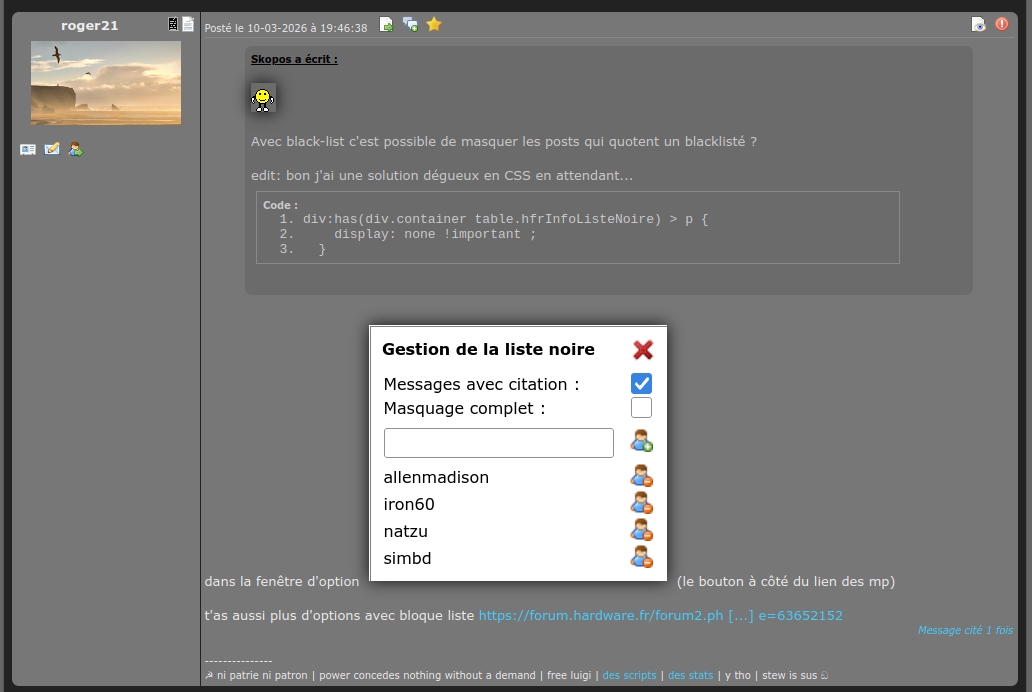
Task: Open the forum.hardware.fr bloque liste link
Action: tap(660, 616)
